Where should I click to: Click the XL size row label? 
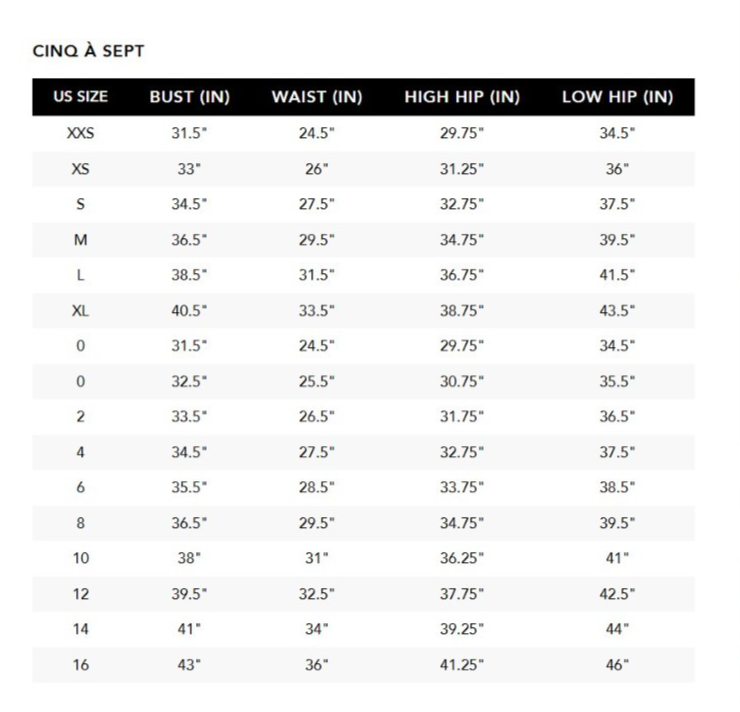coord(80,311)
